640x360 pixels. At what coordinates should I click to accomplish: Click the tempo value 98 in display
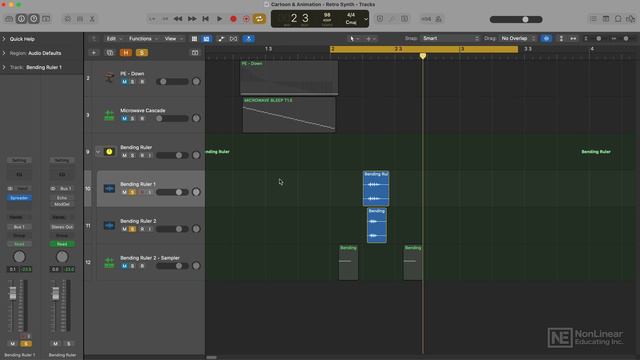click(x=327, y=15)
